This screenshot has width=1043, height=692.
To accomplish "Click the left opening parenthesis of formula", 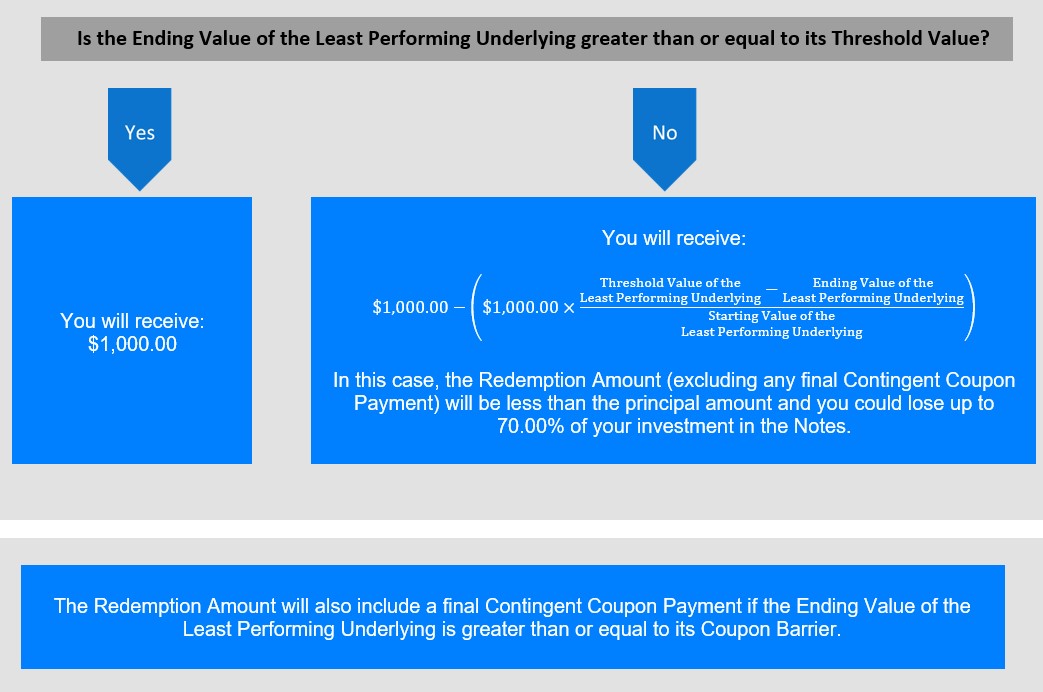I will click(476, 307).
